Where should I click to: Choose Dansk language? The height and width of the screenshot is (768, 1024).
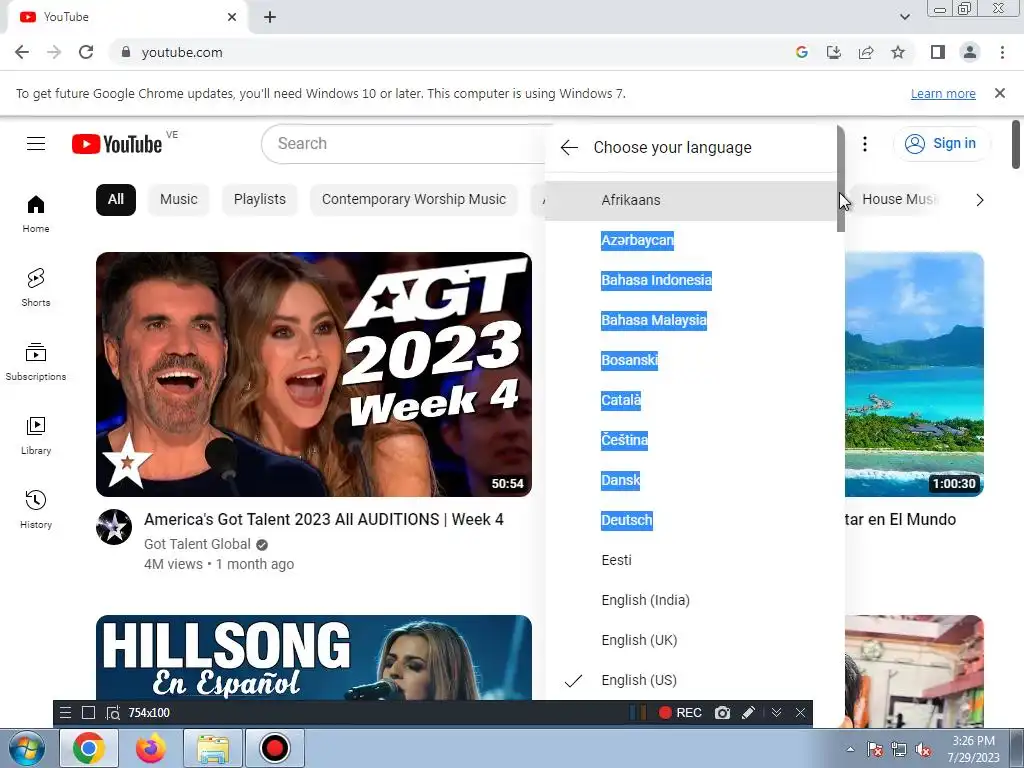coord(691,480)
